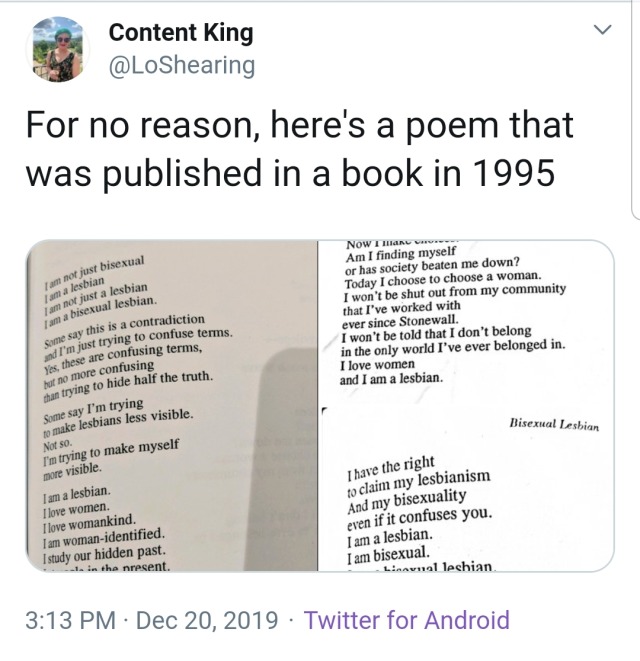Click 'I have the right' stanza in photo
This screenshot has width=640, height=661.
[x=393, y=466]
